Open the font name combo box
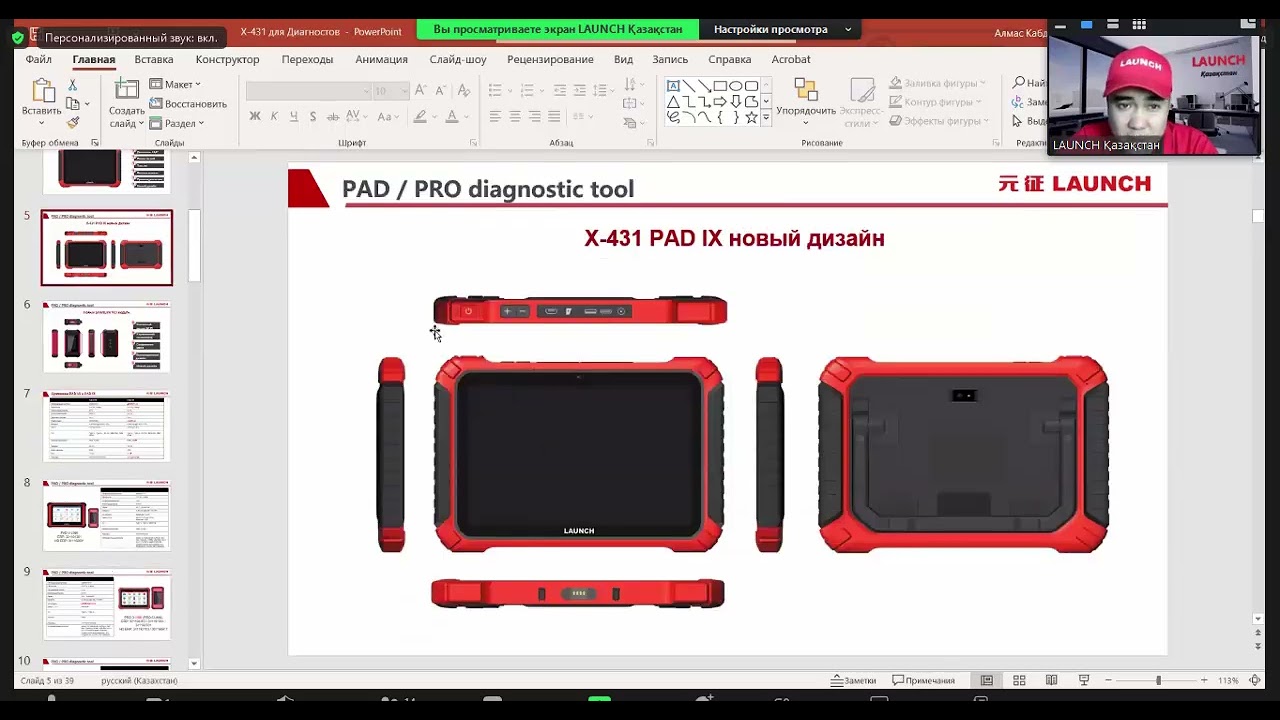Screen dimensions: 1280x720 click(308, 91)
